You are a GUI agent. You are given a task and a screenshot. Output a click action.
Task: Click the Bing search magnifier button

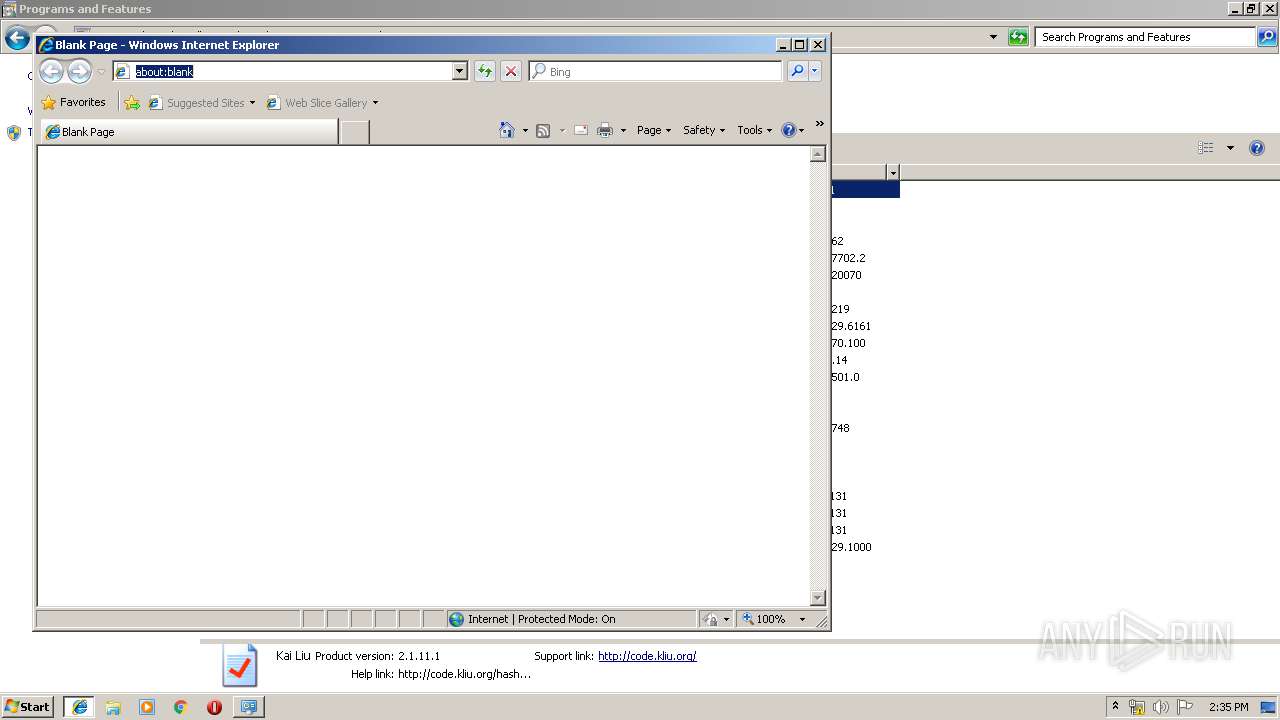pos(797,71)
